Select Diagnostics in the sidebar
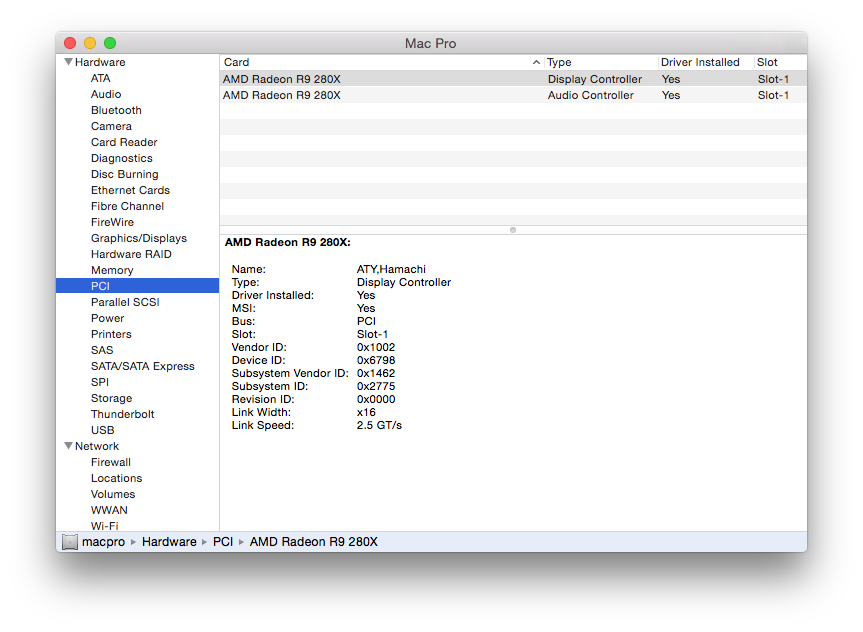The width and height of the screenshot is (863, 632). [x=122, y=158]
